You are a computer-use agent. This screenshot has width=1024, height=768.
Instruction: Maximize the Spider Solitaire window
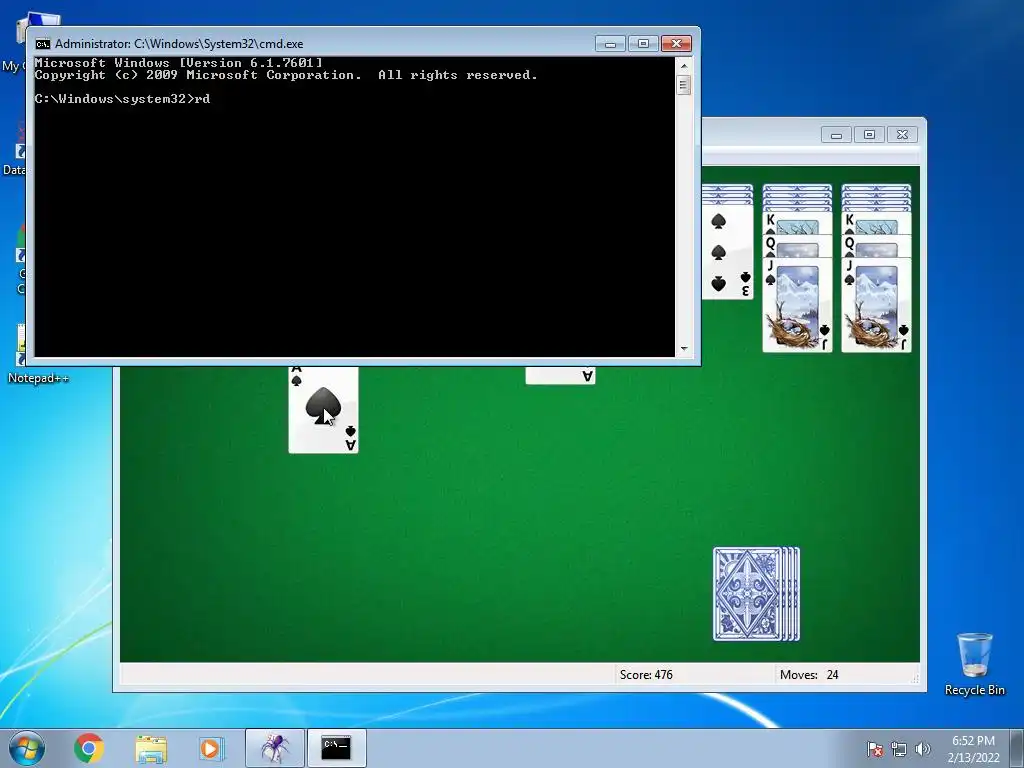point(869,135)
